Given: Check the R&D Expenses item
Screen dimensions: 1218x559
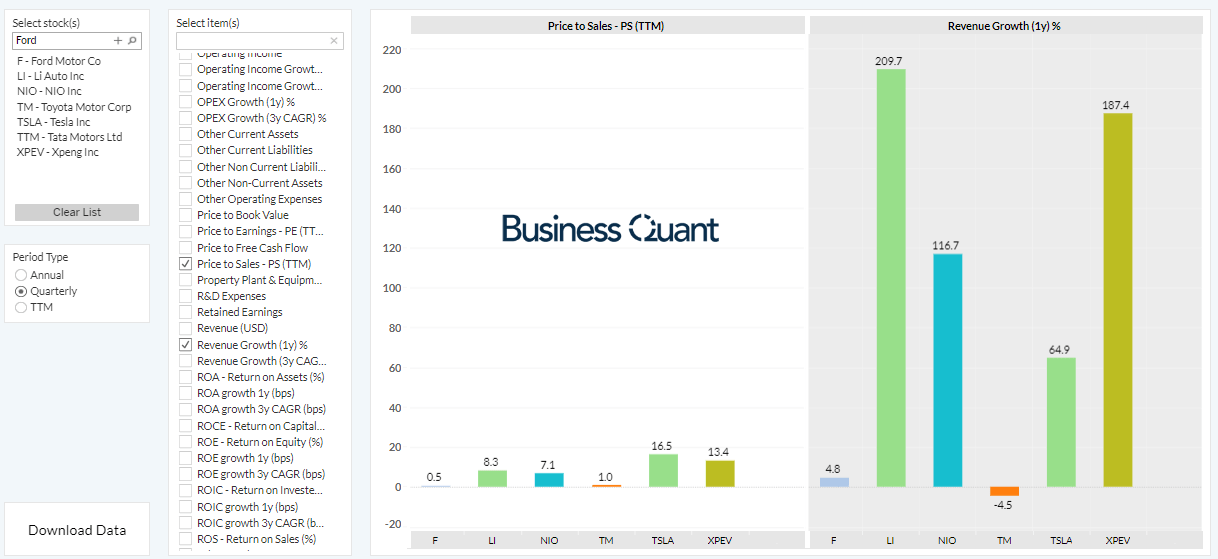Looking at the screenshot, I should (185, 296).
